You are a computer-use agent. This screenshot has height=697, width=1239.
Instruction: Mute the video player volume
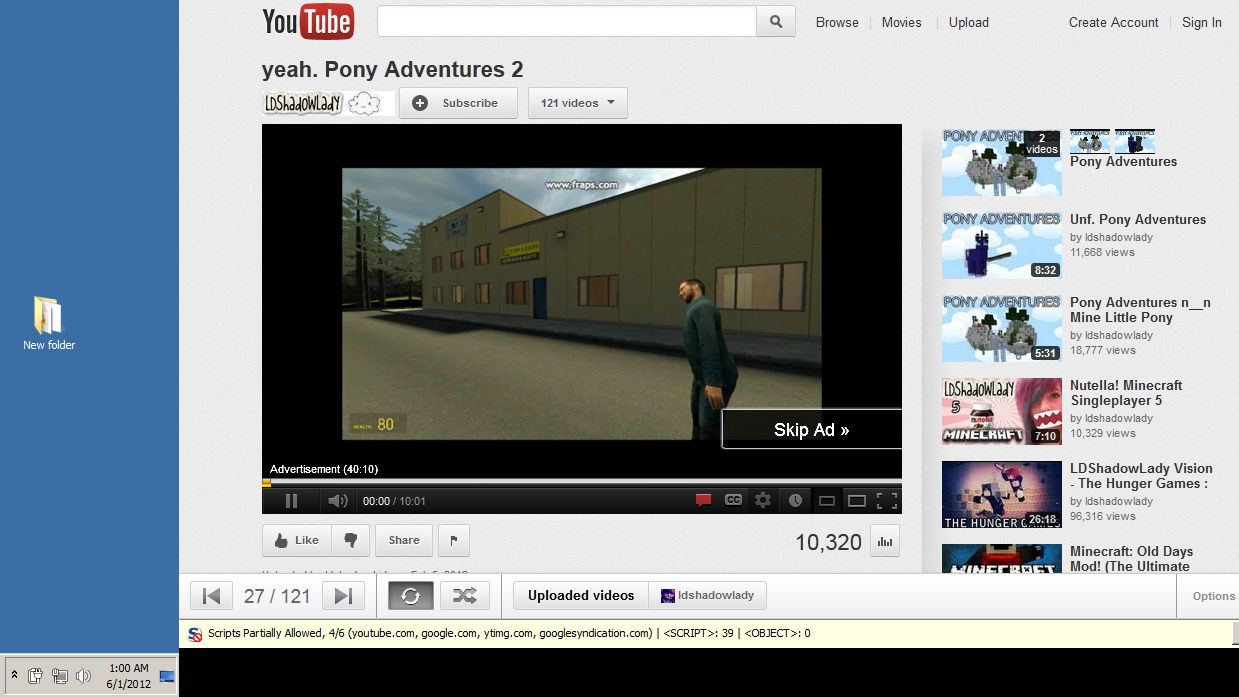pyautogui.click(x=338, y=501)
